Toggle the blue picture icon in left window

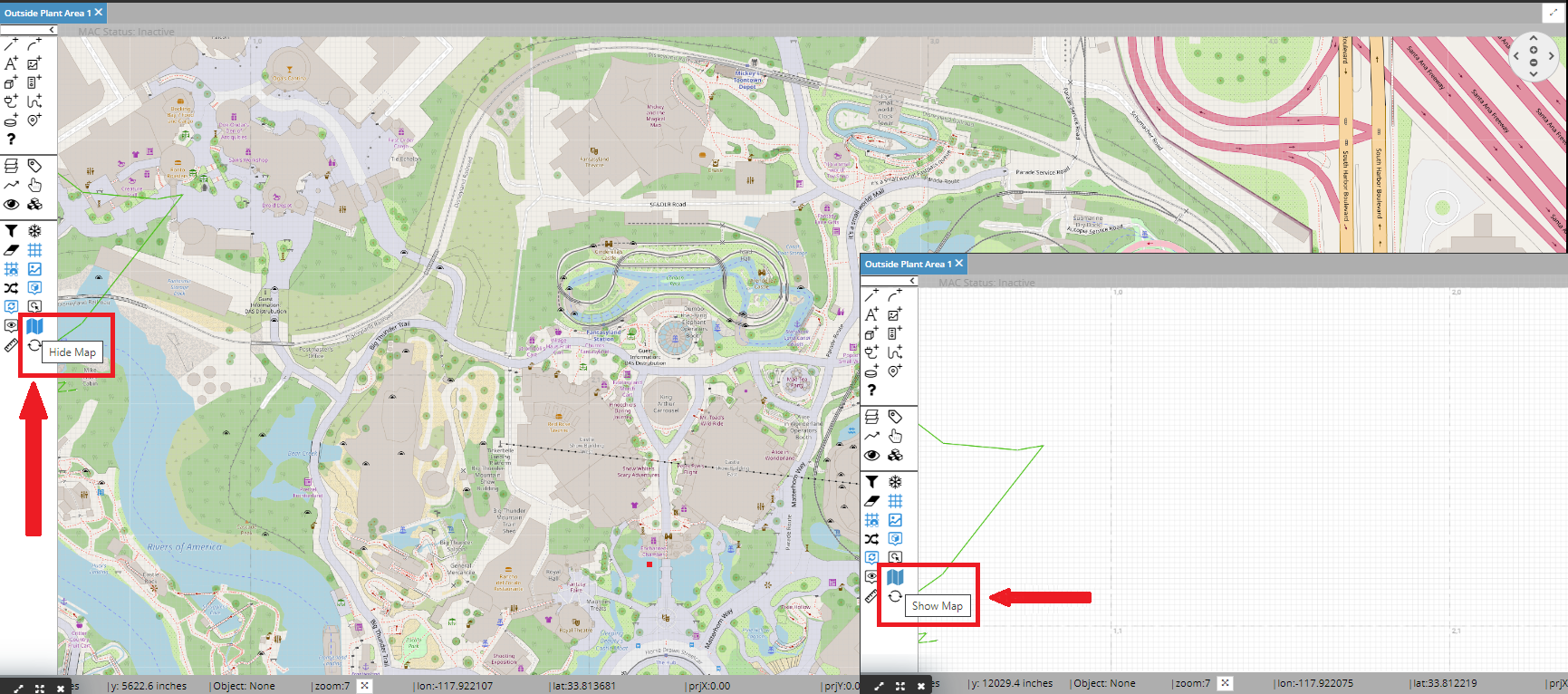click(34, 269)
